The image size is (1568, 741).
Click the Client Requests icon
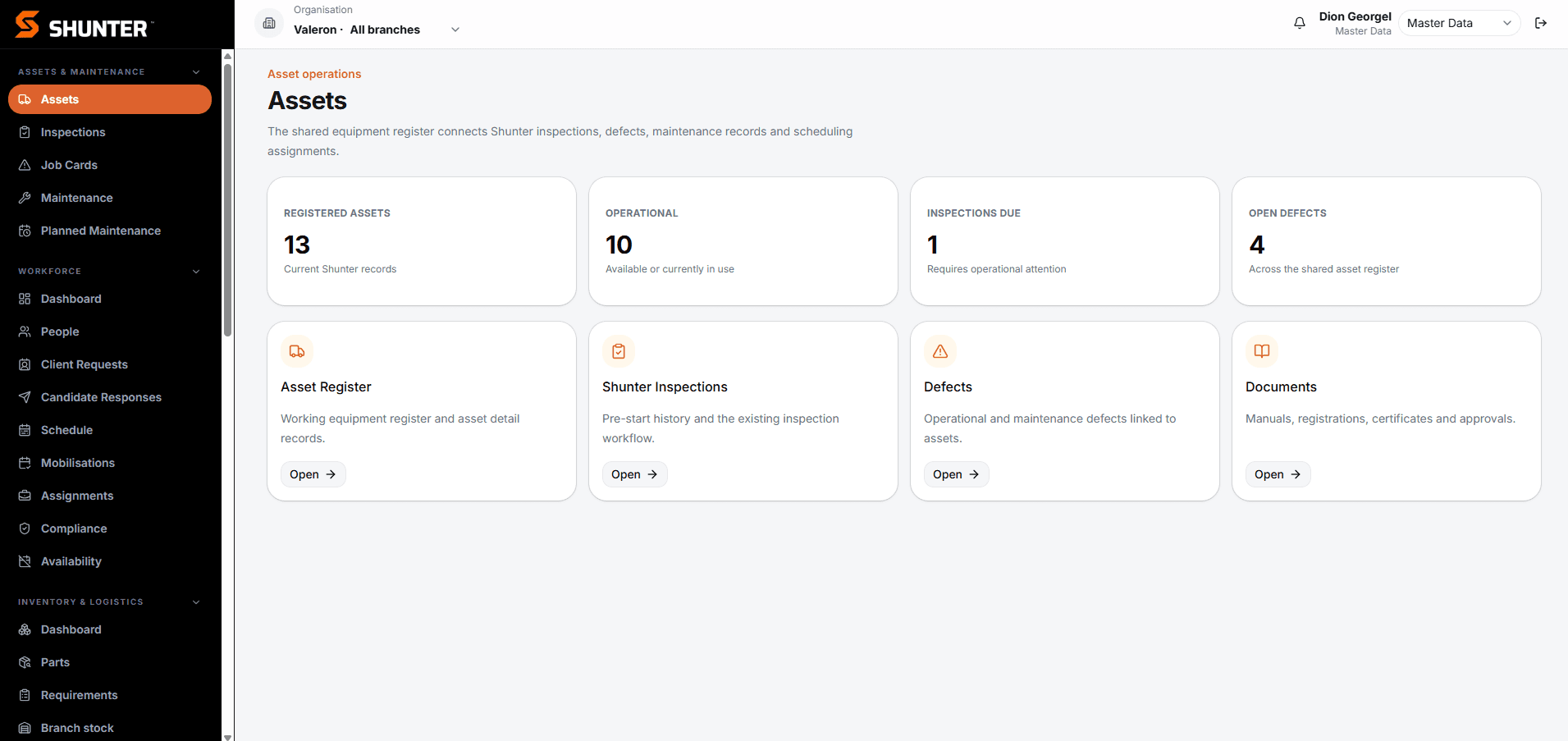click(25, 364)
